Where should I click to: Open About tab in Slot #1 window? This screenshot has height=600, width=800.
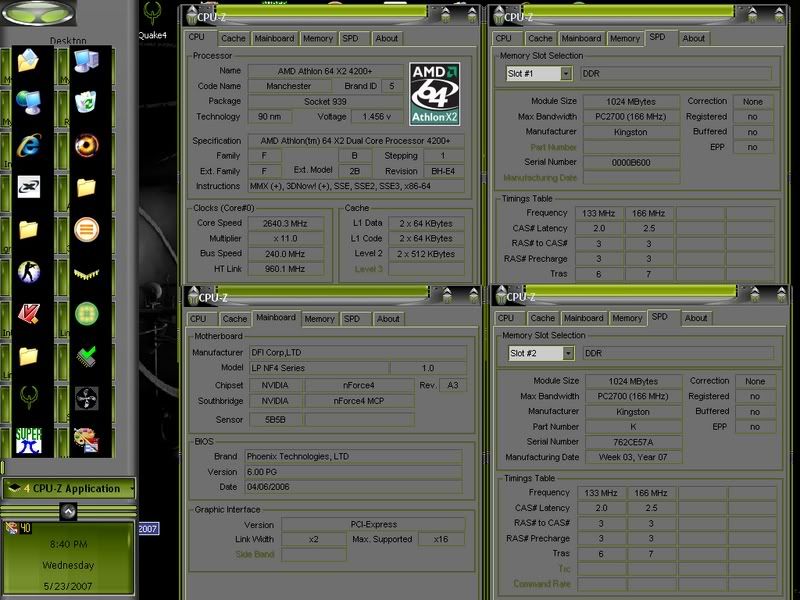[x=693, y=38]
